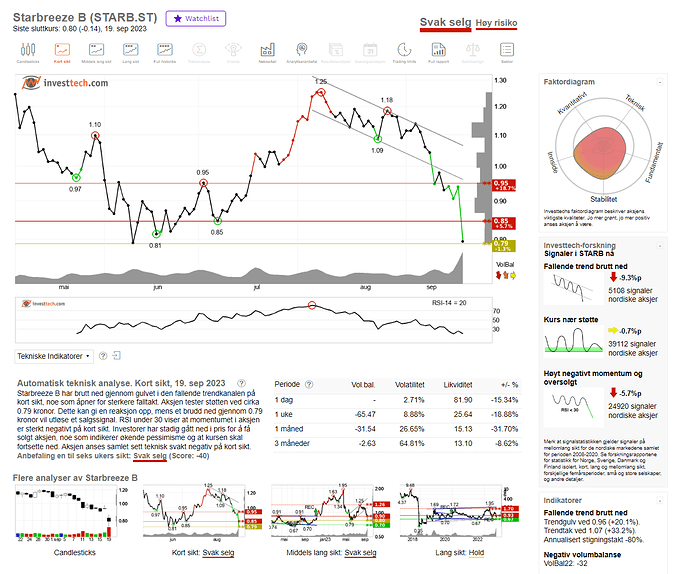Click Hold link under Lang sikt
The image size is (690, 574).
coord(476,552)
